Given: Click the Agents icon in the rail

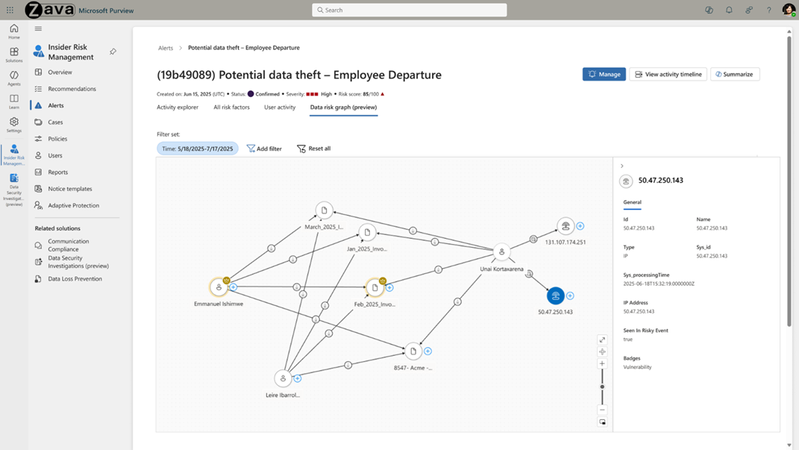Looking at the screenshot, I should [x=14, y=76].
